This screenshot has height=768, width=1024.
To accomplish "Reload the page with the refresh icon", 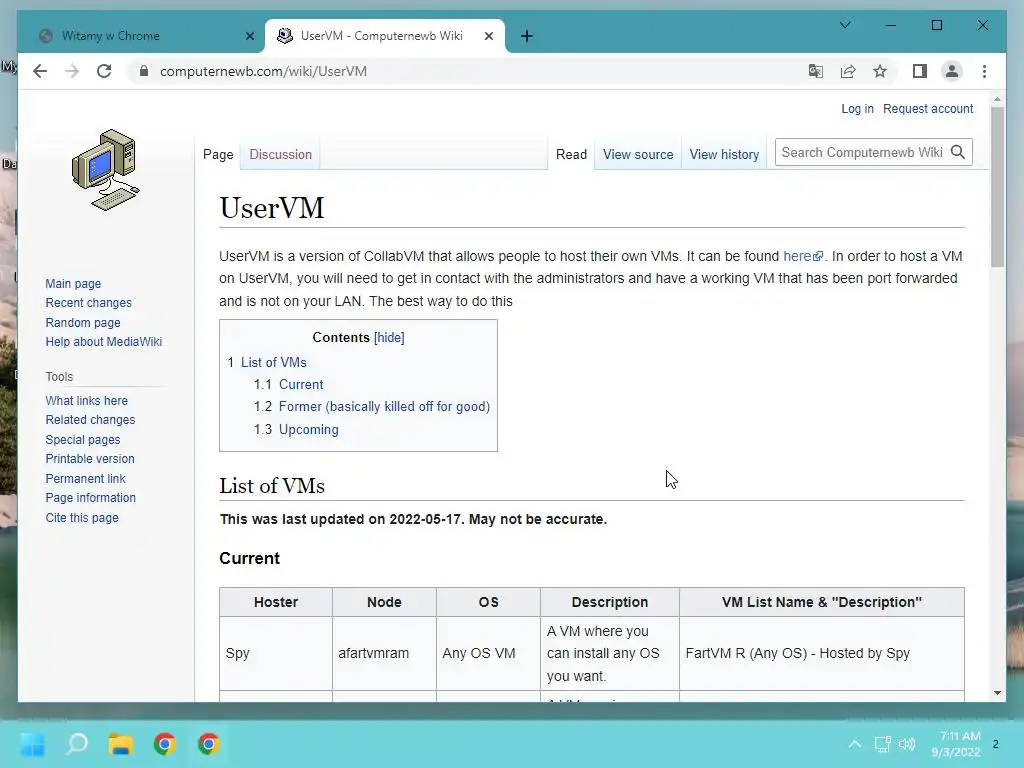I will click(104, 71).
